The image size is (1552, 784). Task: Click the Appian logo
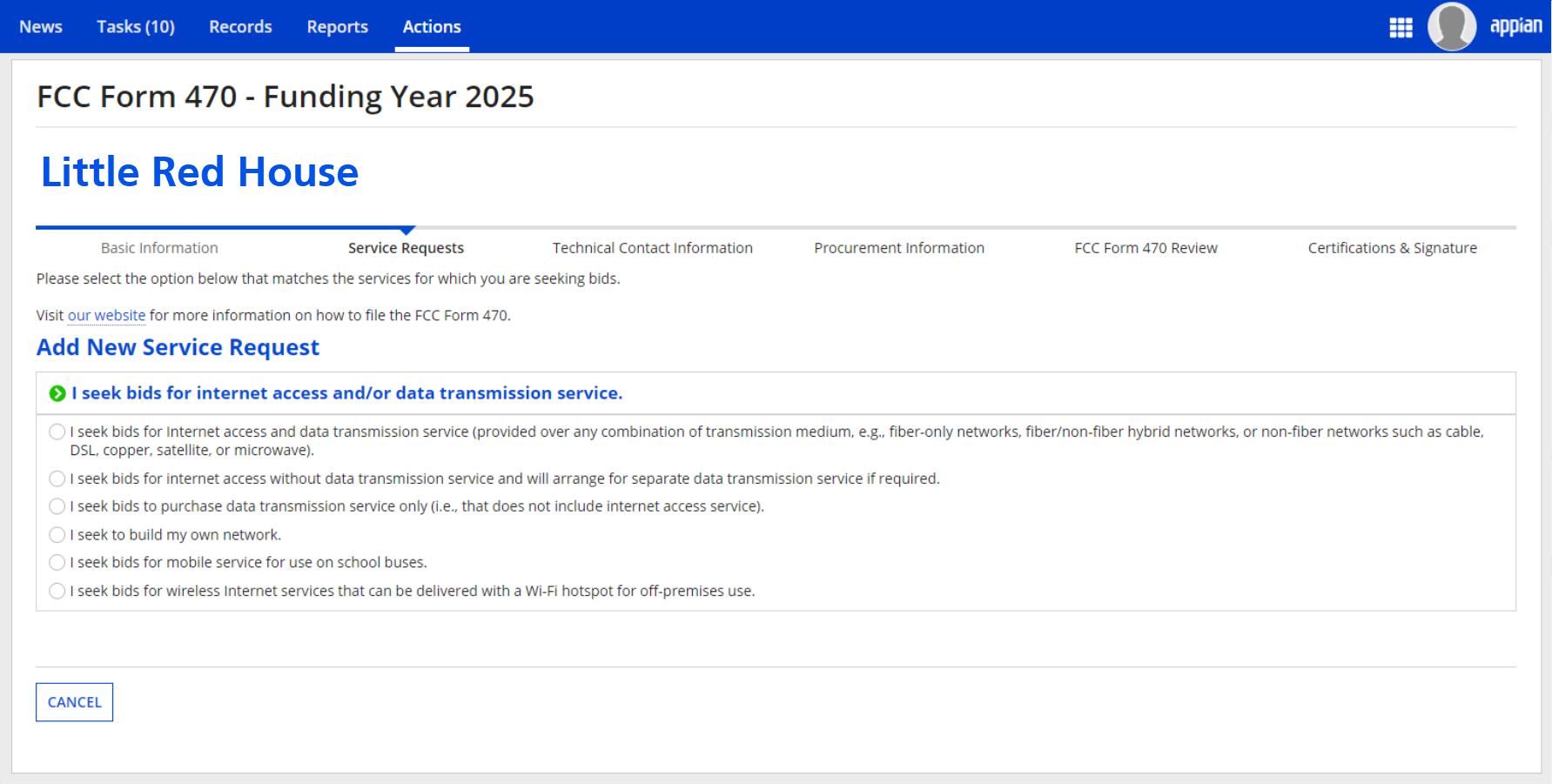tap(1515, 27)
